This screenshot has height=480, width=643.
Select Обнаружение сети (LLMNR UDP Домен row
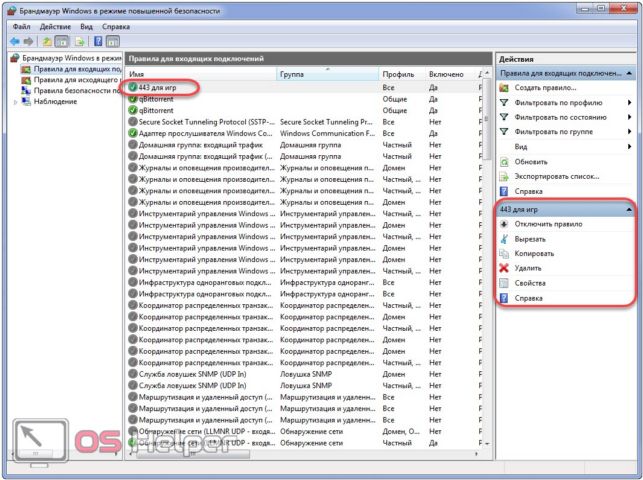pyautogui.click(x=303, y=432)
